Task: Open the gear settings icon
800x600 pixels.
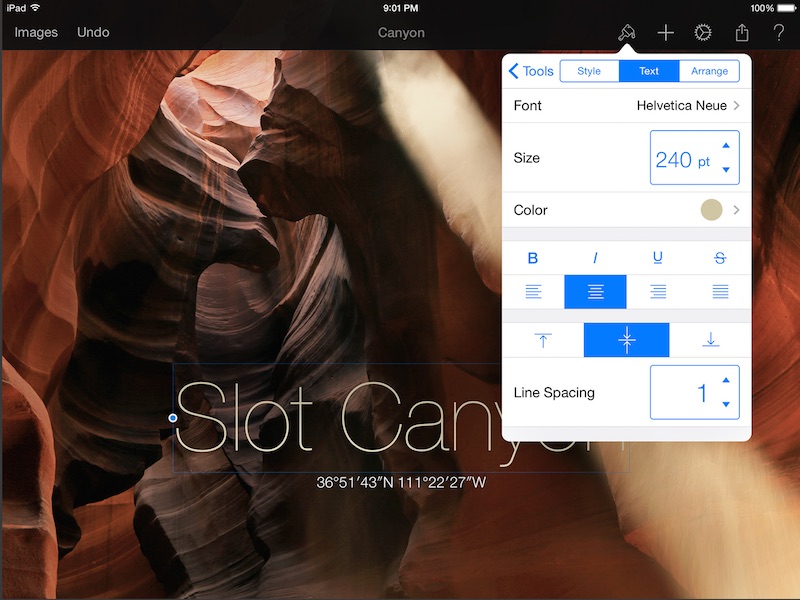Action: (703, 33)
